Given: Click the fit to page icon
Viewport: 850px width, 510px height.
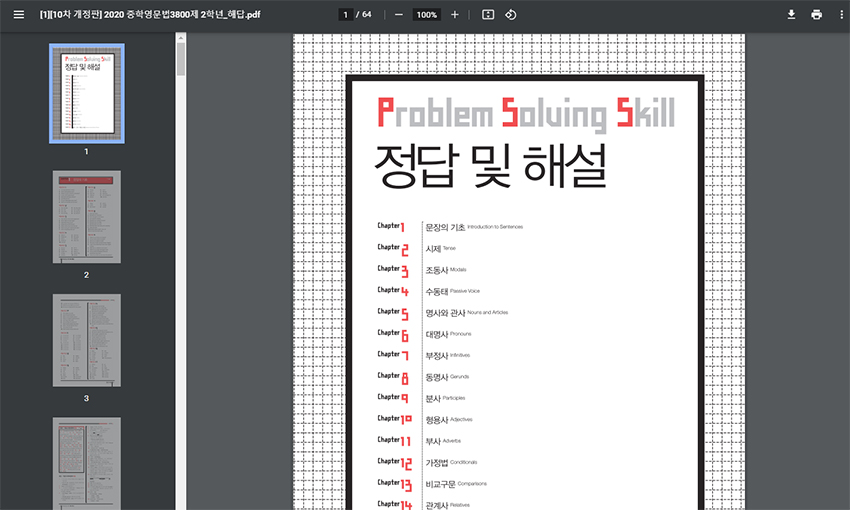Looking at the screenshot, I should tap(488, 15).
